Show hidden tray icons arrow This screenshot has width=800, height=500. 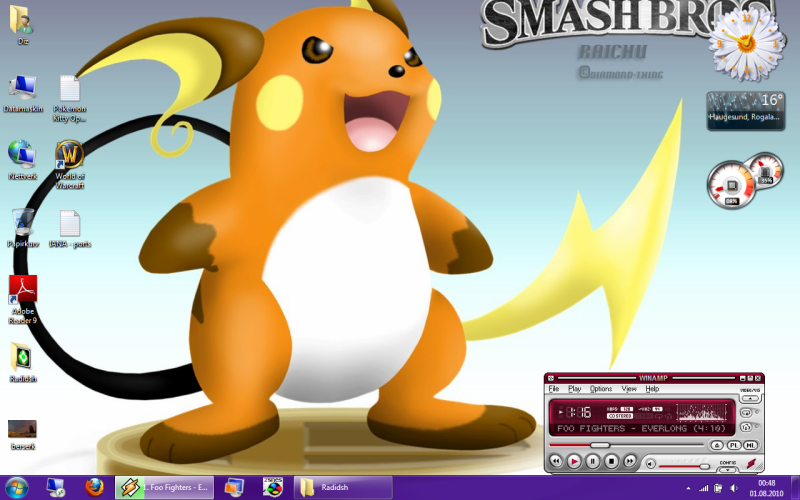[x=689, y=489]
